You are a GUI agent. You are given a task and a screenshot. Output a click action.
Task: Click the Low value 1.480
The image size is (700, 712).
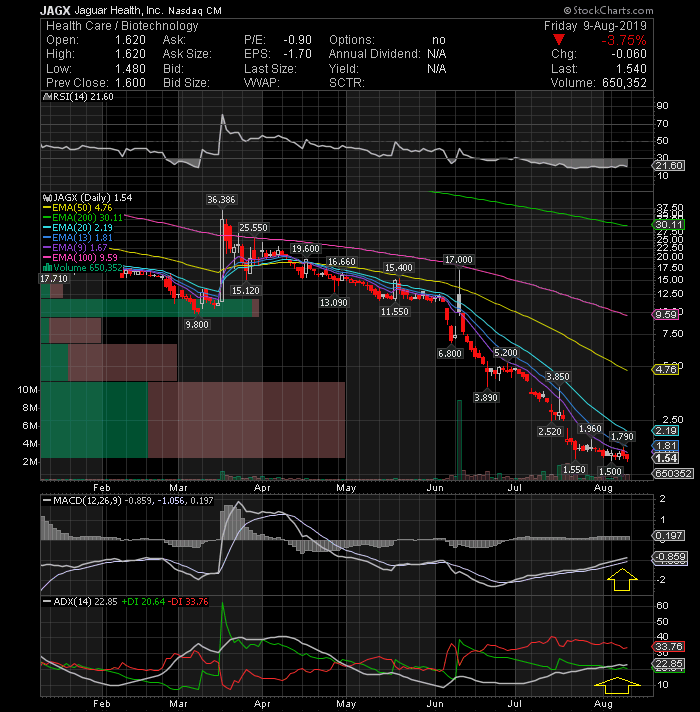pos(130,69)
